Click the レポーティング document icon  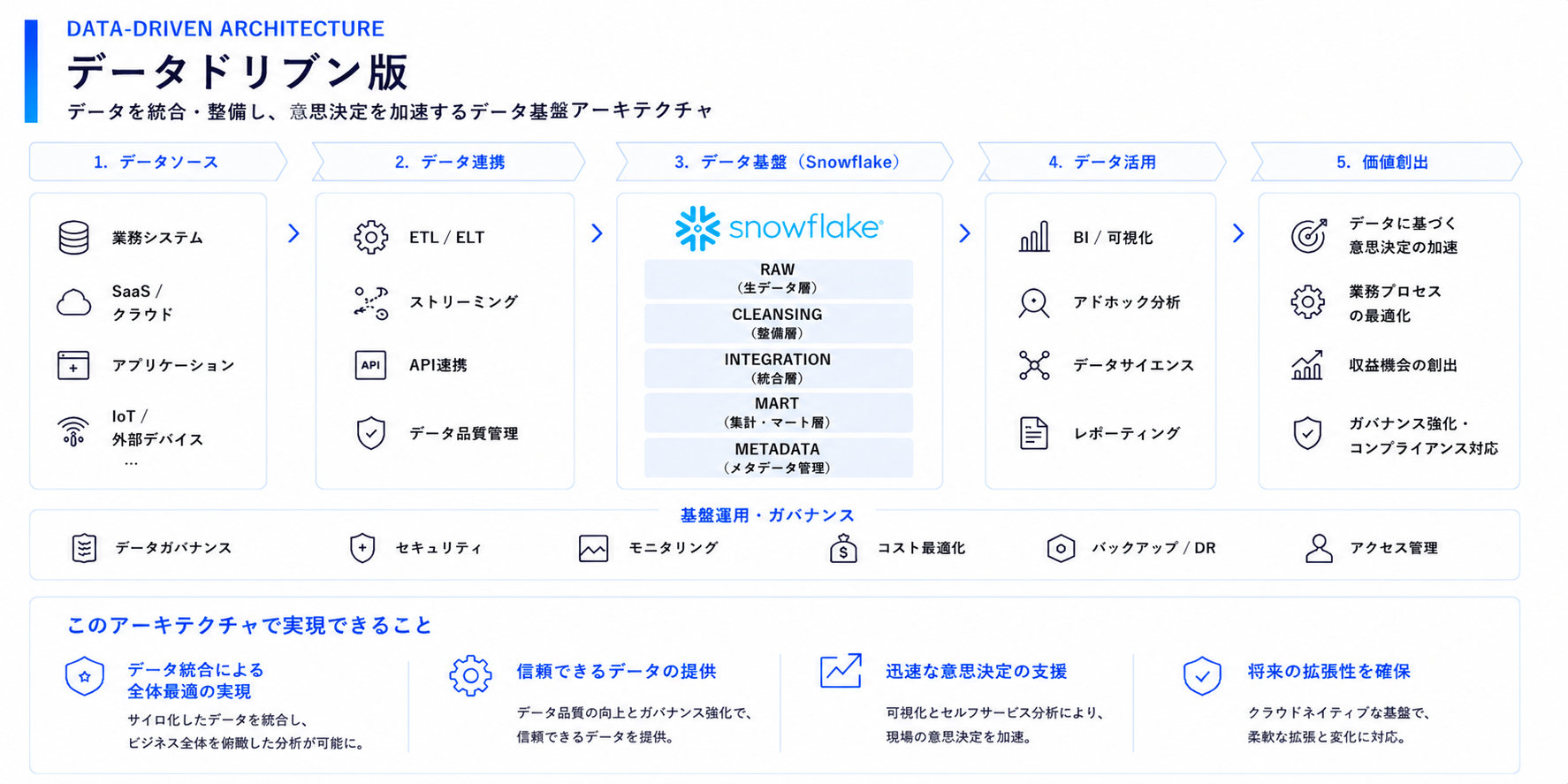tap(1033, 433)
